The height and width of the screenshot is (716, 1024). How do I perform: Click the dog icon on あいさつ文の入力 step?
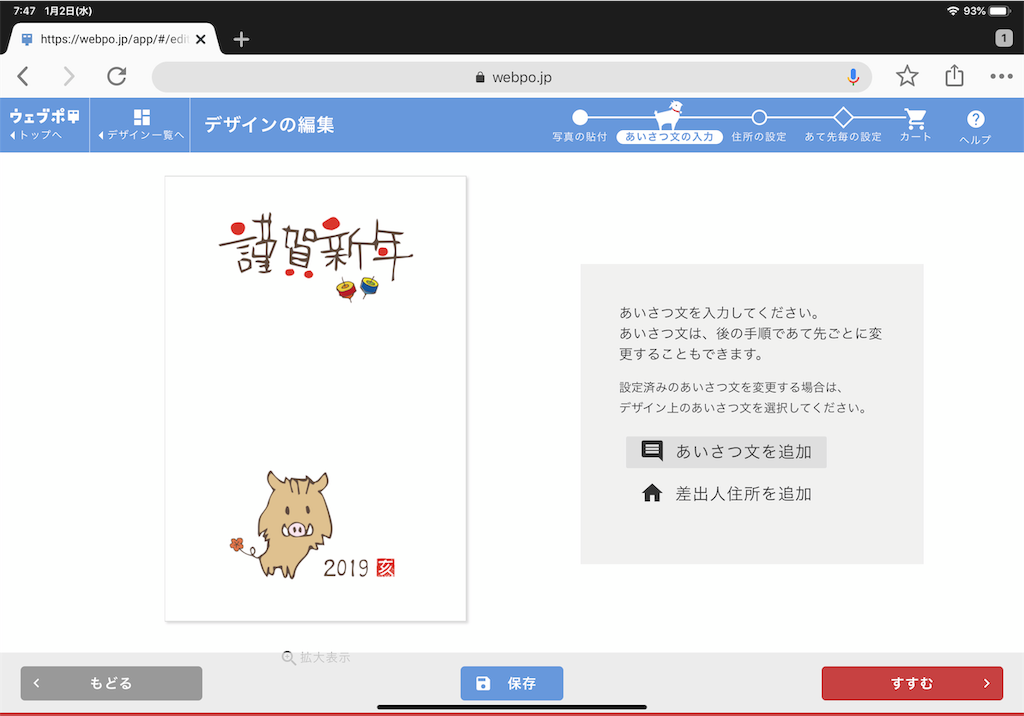pos(668,113)
